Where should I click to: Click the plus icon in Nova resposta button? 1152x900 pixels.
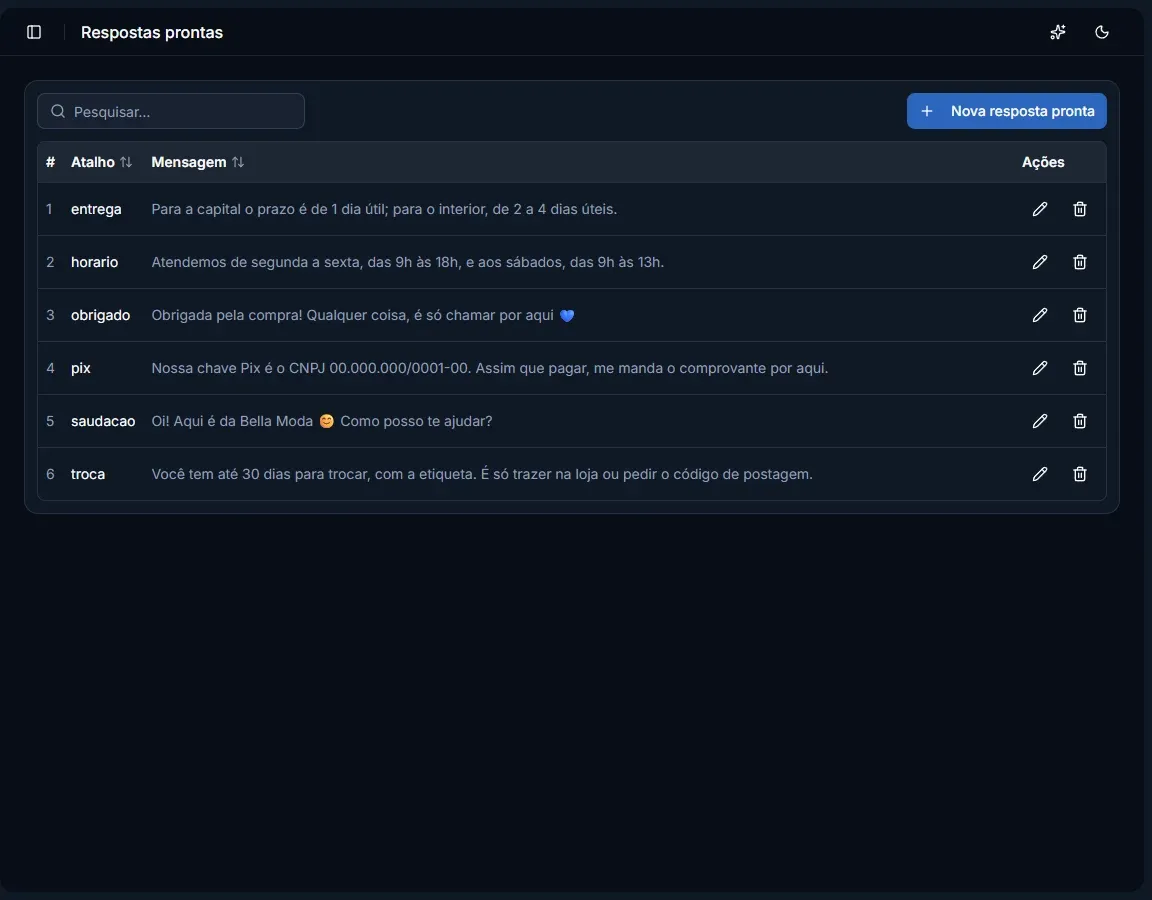pyautogui.click(x=927, y=111)
